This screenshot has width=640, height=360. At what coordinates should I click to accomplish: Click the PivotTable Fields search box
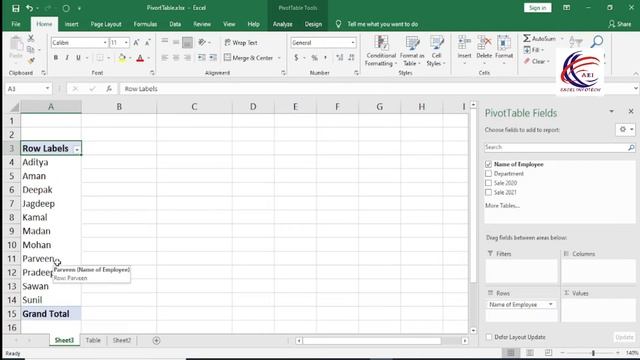pos(559,147)
